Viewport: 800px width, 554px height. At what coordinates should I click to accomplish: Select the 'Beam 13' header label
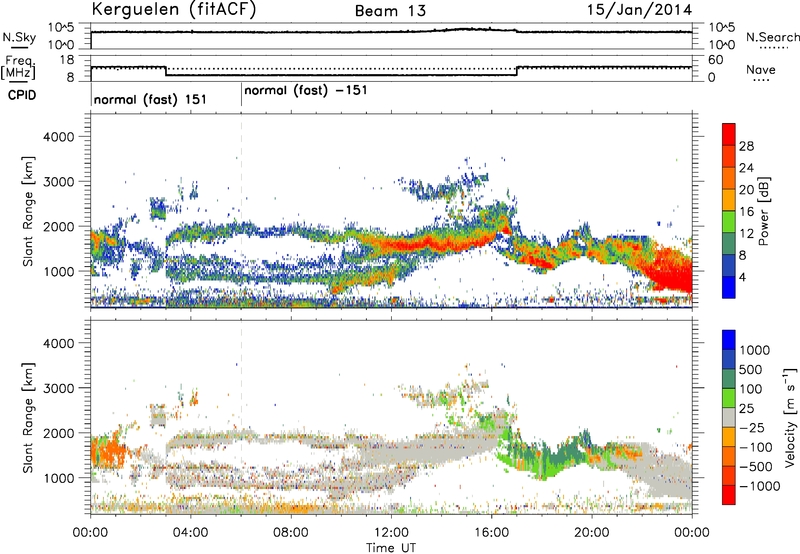coord(390,11)
